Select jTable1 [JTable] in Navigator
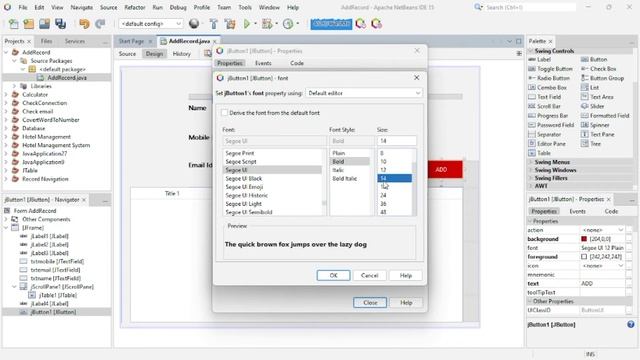Screen dimensions: 640x360 tap(58, 295)
